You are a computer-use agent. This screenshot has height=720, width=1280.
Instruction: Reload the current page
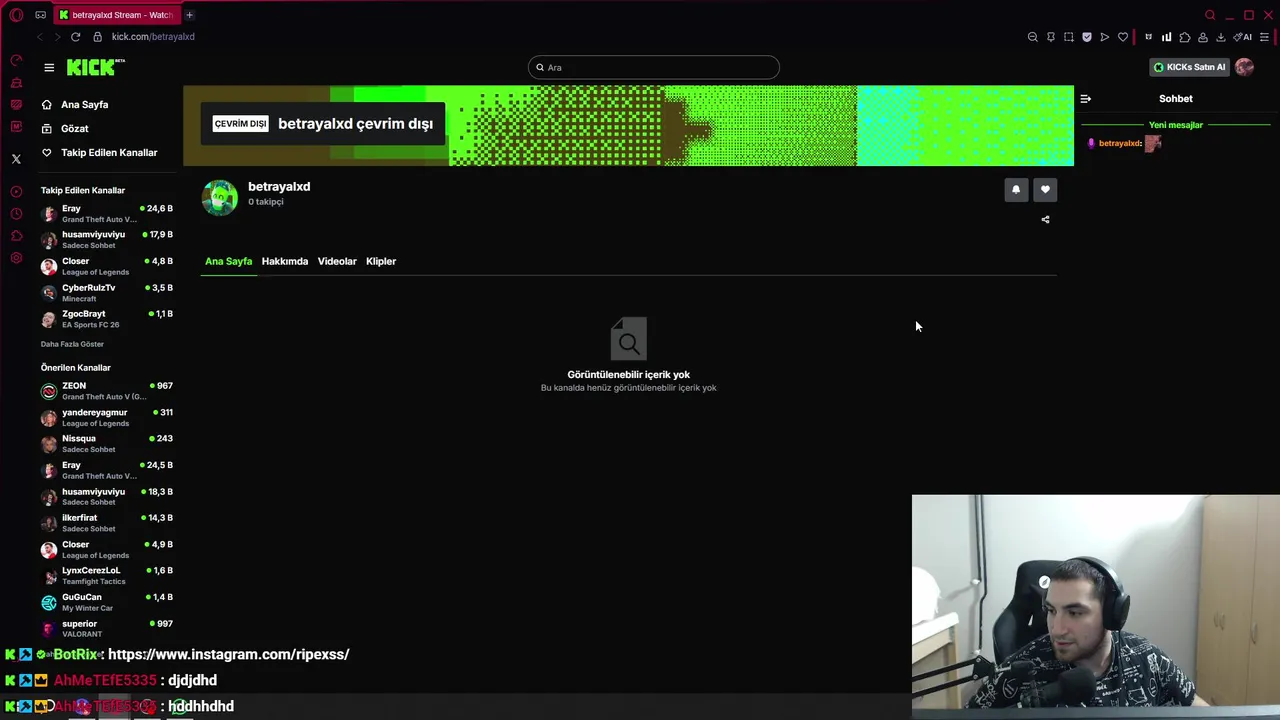coord(75,37)
